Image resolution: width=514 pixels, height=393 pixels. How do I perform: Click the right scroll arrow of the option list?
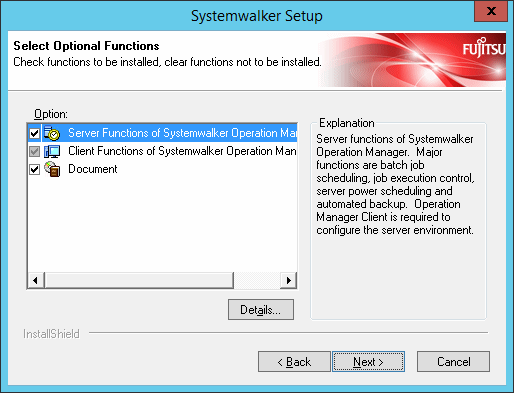289,280
